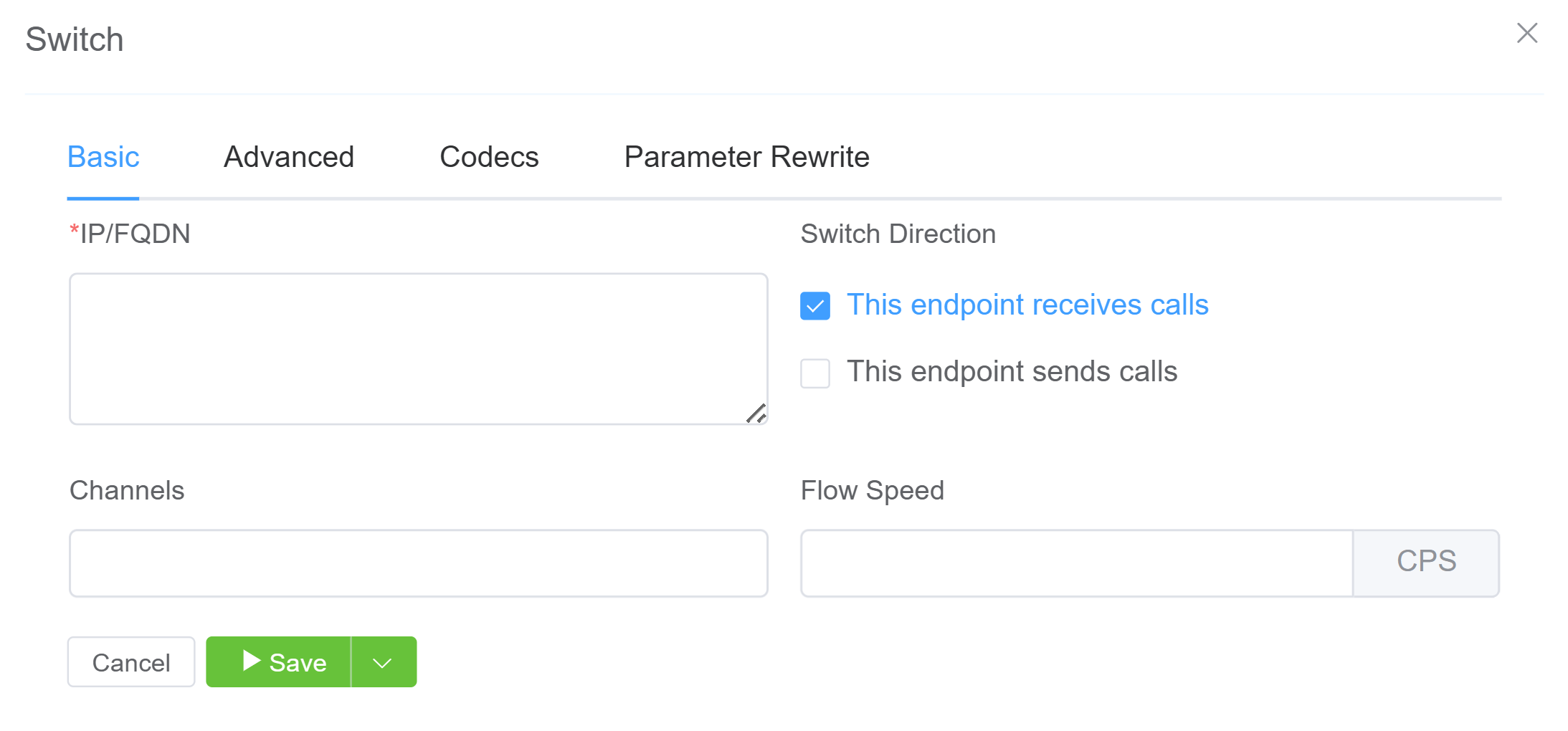Click the Switch Direction heading
Image resolution: width=1568 pixels, height=731 pixels.
[898, 234]
